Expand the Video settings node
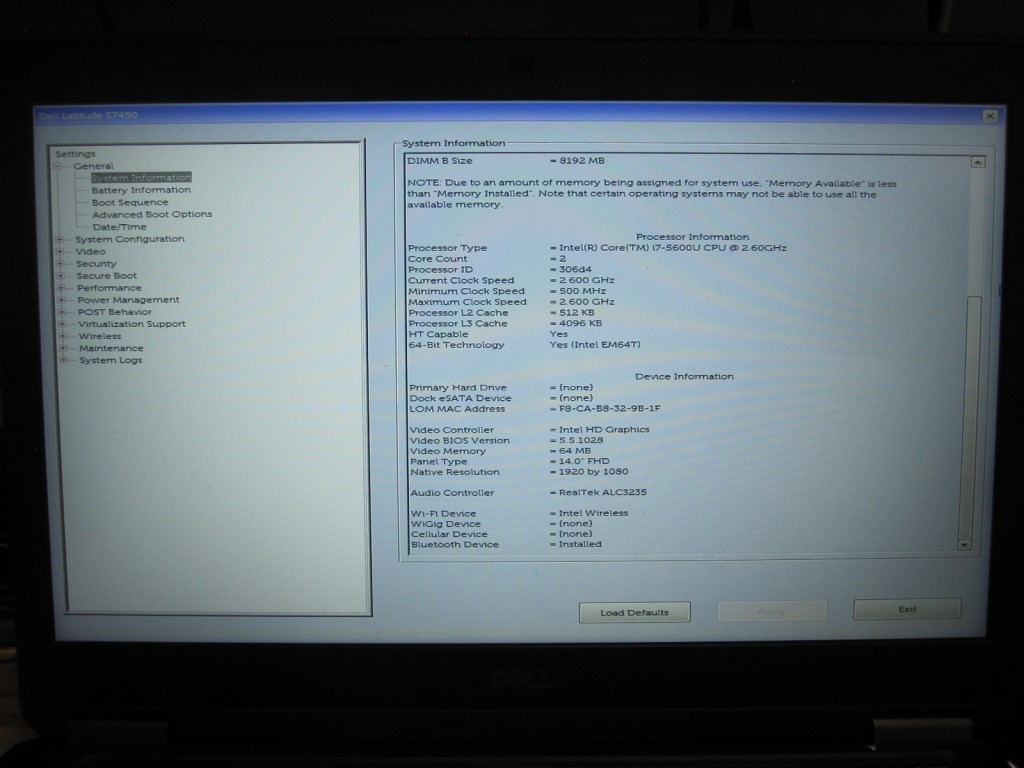This screenshot has width=1024, height=768. point(60,251)
